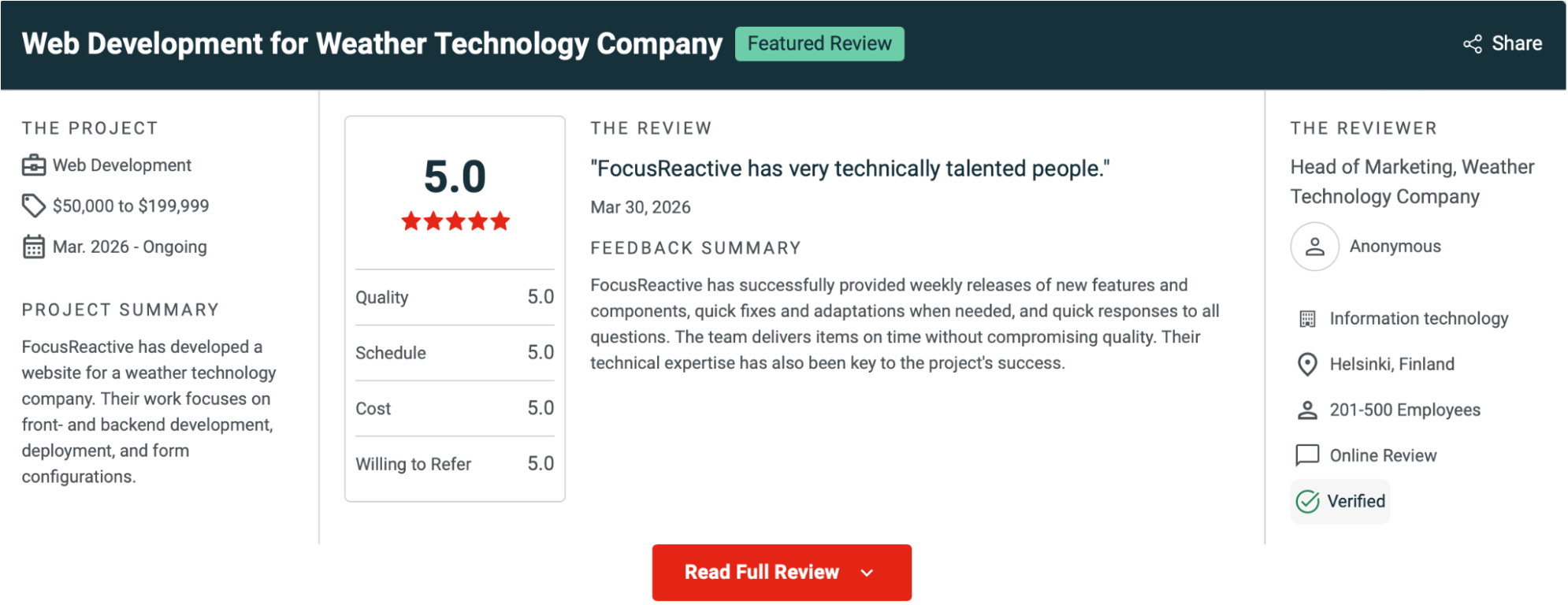This screenshot has width=1568, height=605.
Task: Click the Featured Review badge
Action: point(819,44)
